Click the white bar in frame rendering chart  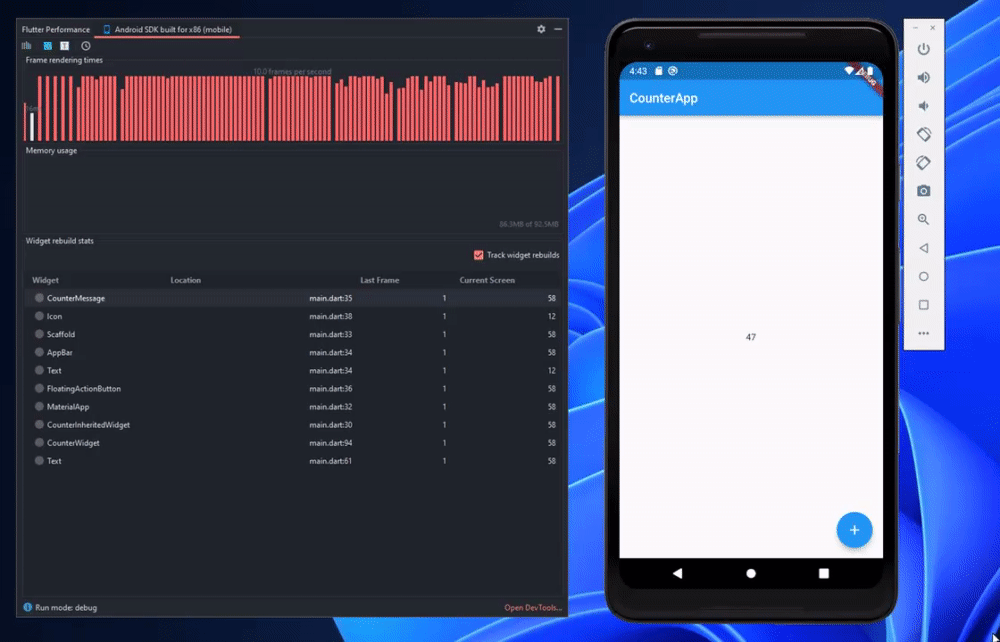(32, 127)
